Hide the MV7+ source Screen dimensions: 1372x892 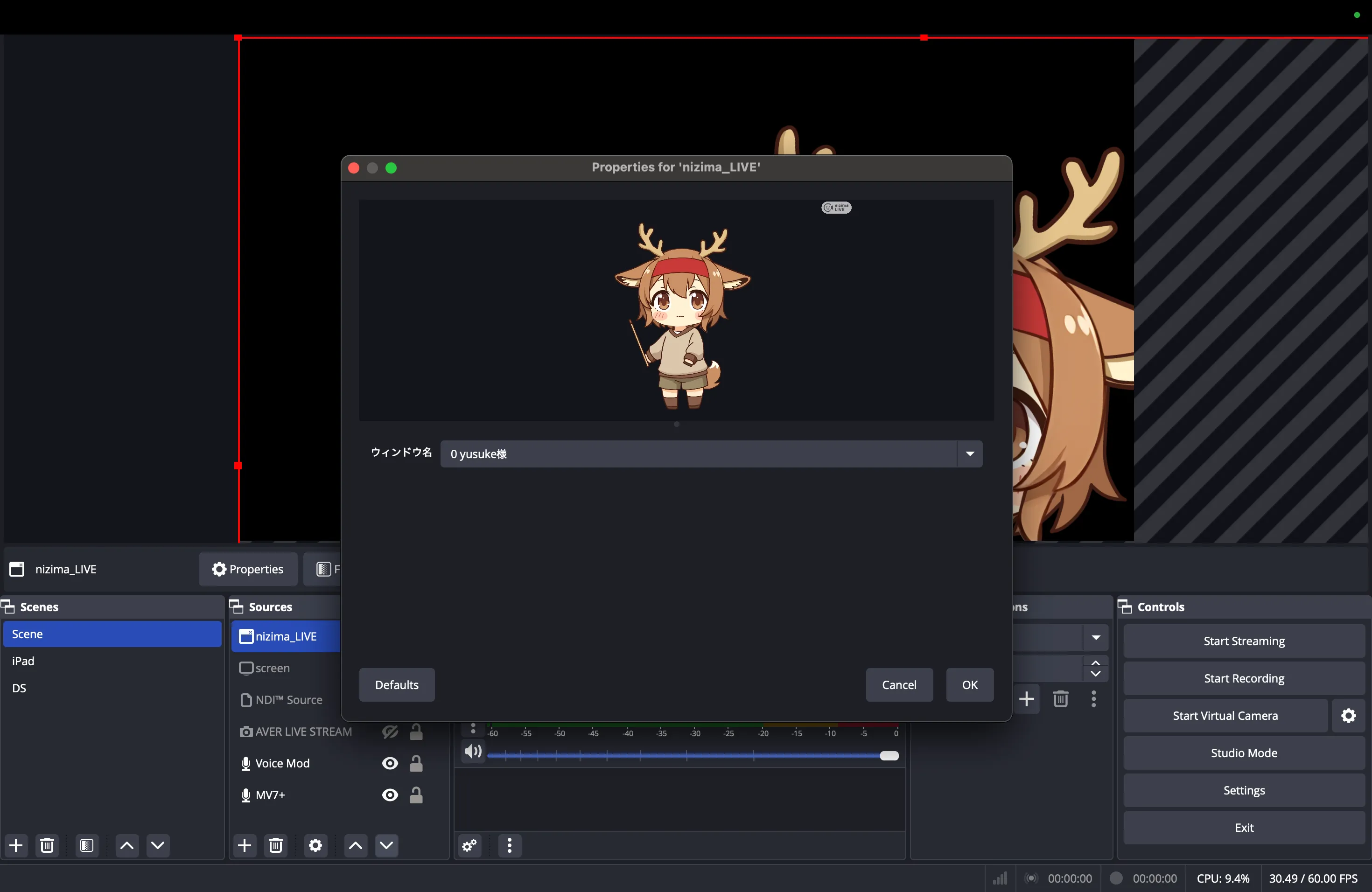390,795
